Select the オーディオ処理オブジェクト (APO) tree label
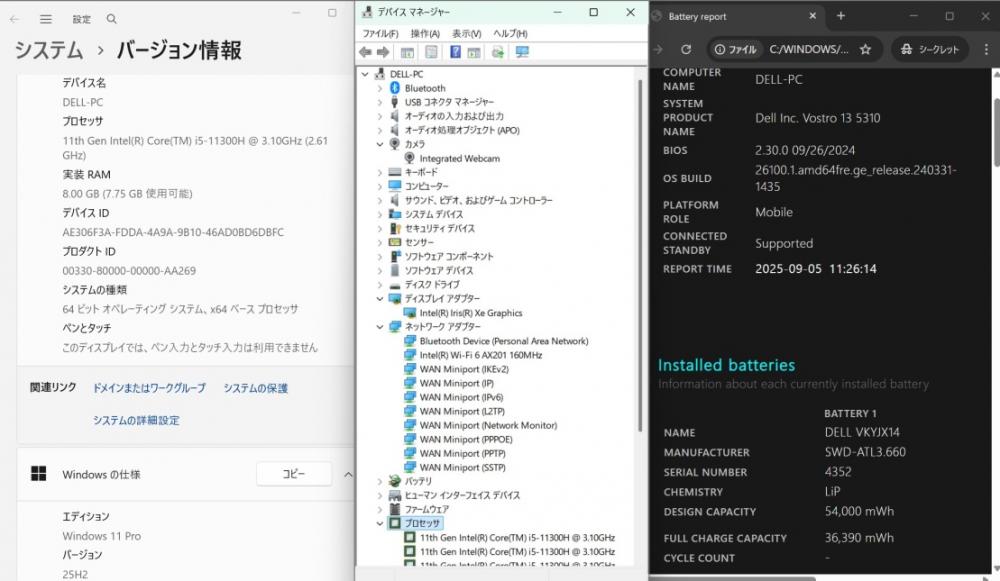 (x=462, y=130)
